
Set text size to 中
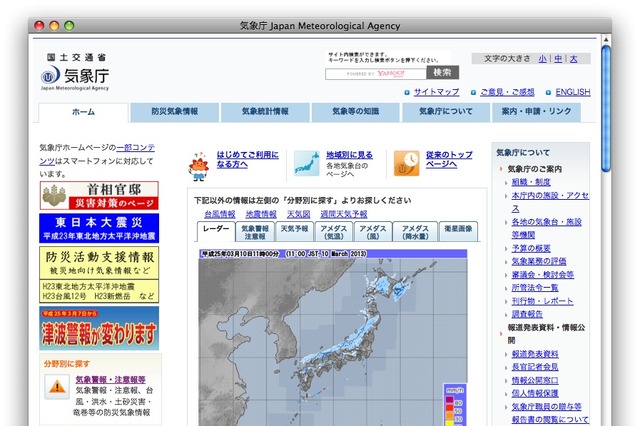(x=558, y=59)
